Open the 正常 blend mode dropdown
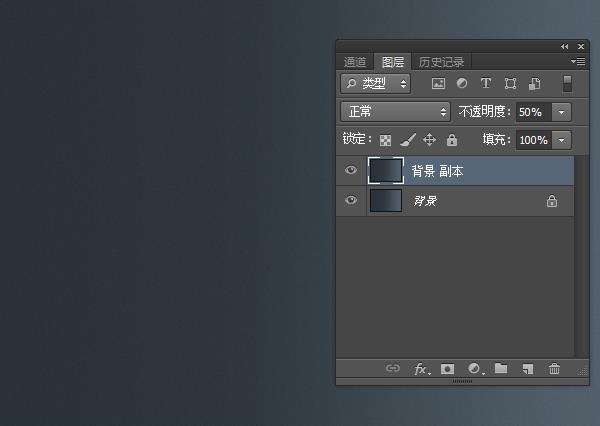 (396, 112)
